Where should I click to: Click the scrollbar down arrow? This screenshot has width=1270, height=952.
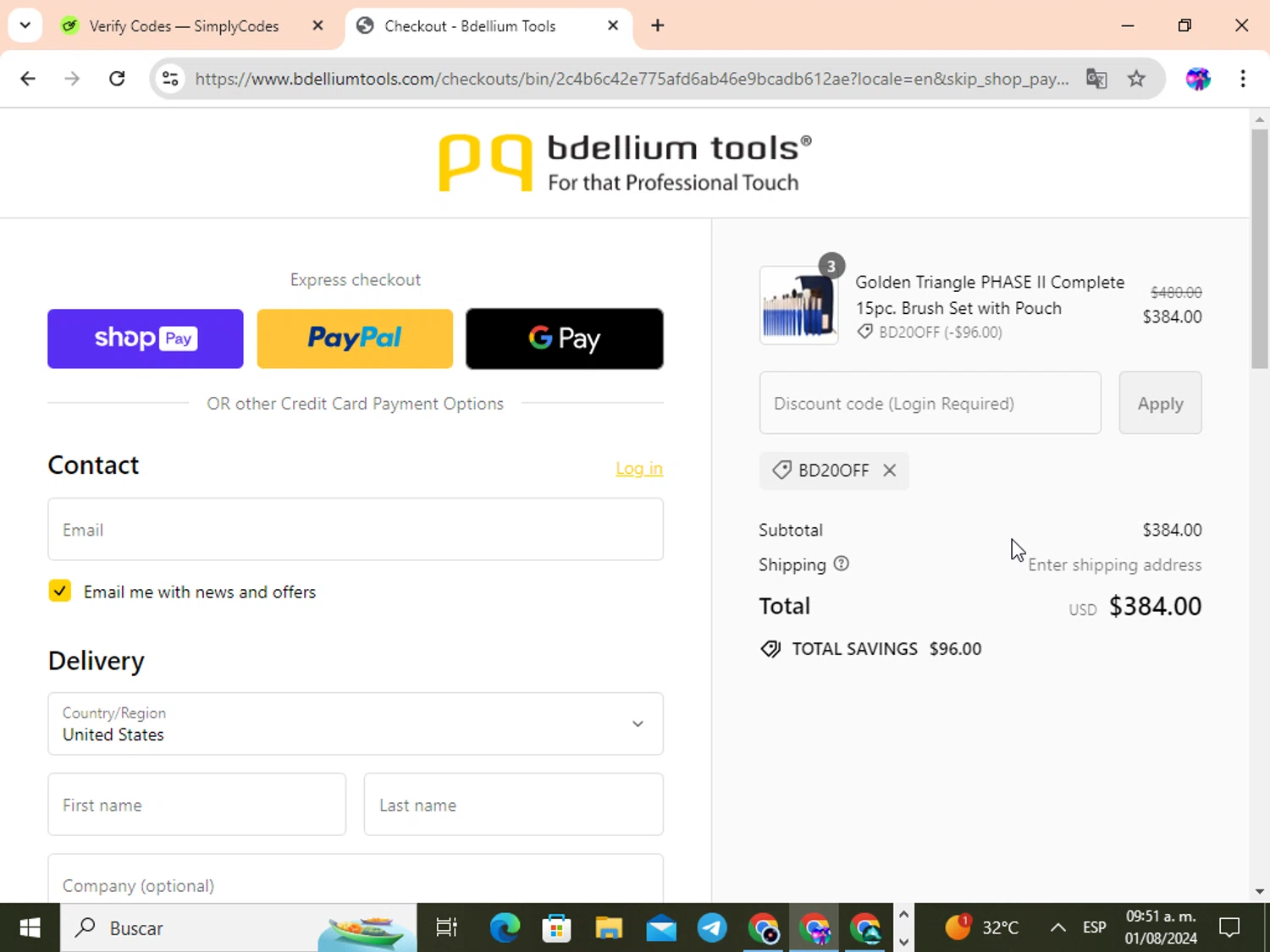(x=1260, y=891)
